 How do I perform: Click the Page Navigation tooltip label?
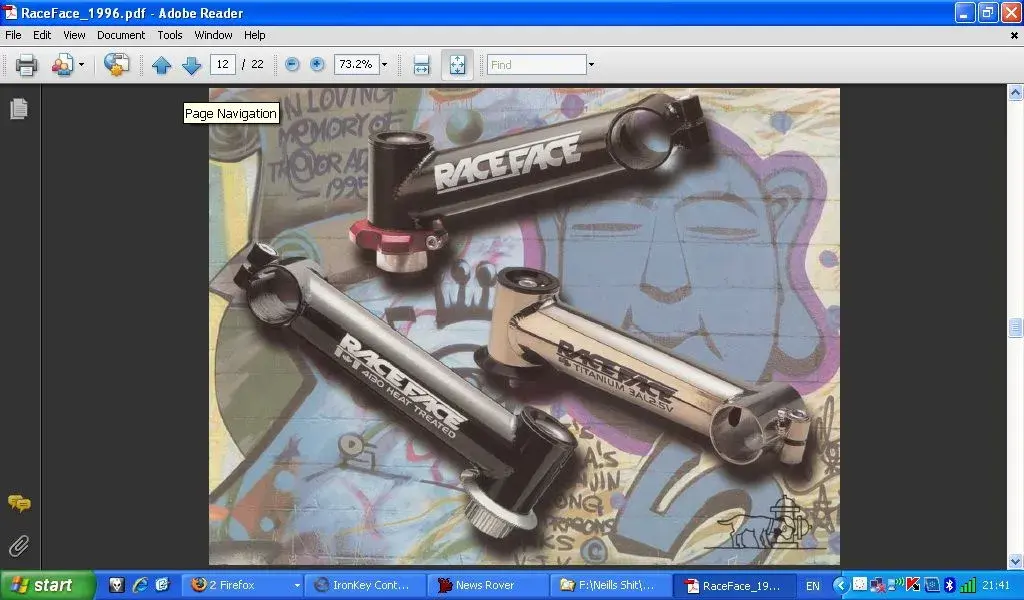(231, 114)
